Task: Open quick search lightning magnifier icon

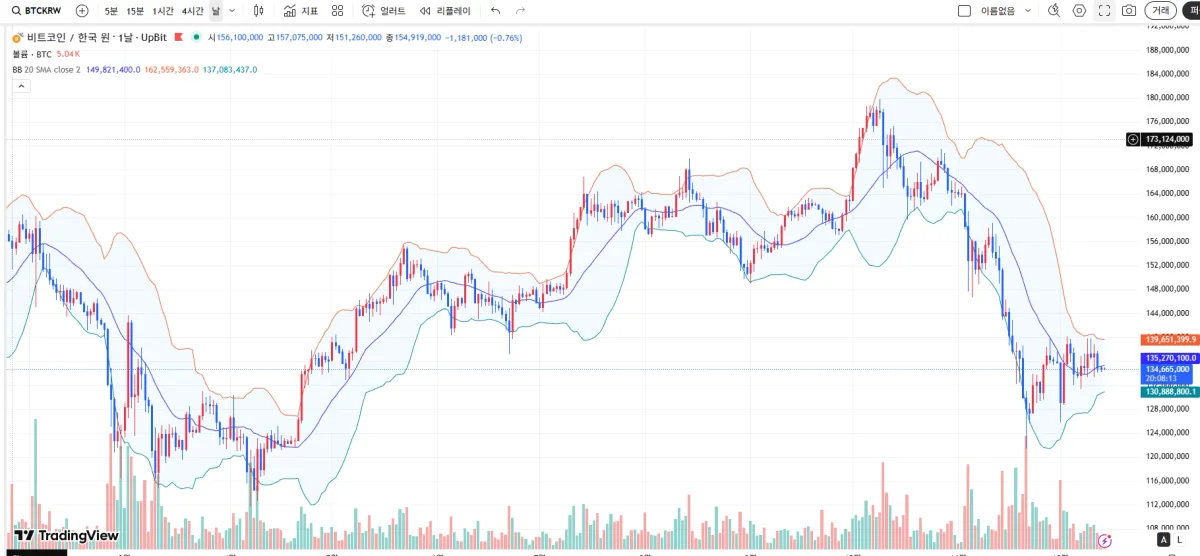Action: 1053,11
